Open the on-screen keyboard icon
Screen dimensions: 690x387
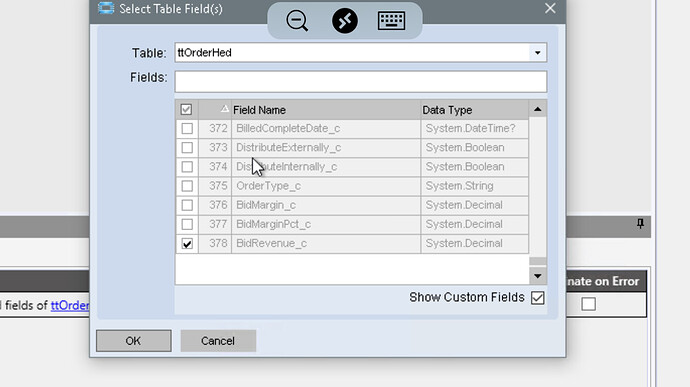pyautogui.click(x=391, y=21)
